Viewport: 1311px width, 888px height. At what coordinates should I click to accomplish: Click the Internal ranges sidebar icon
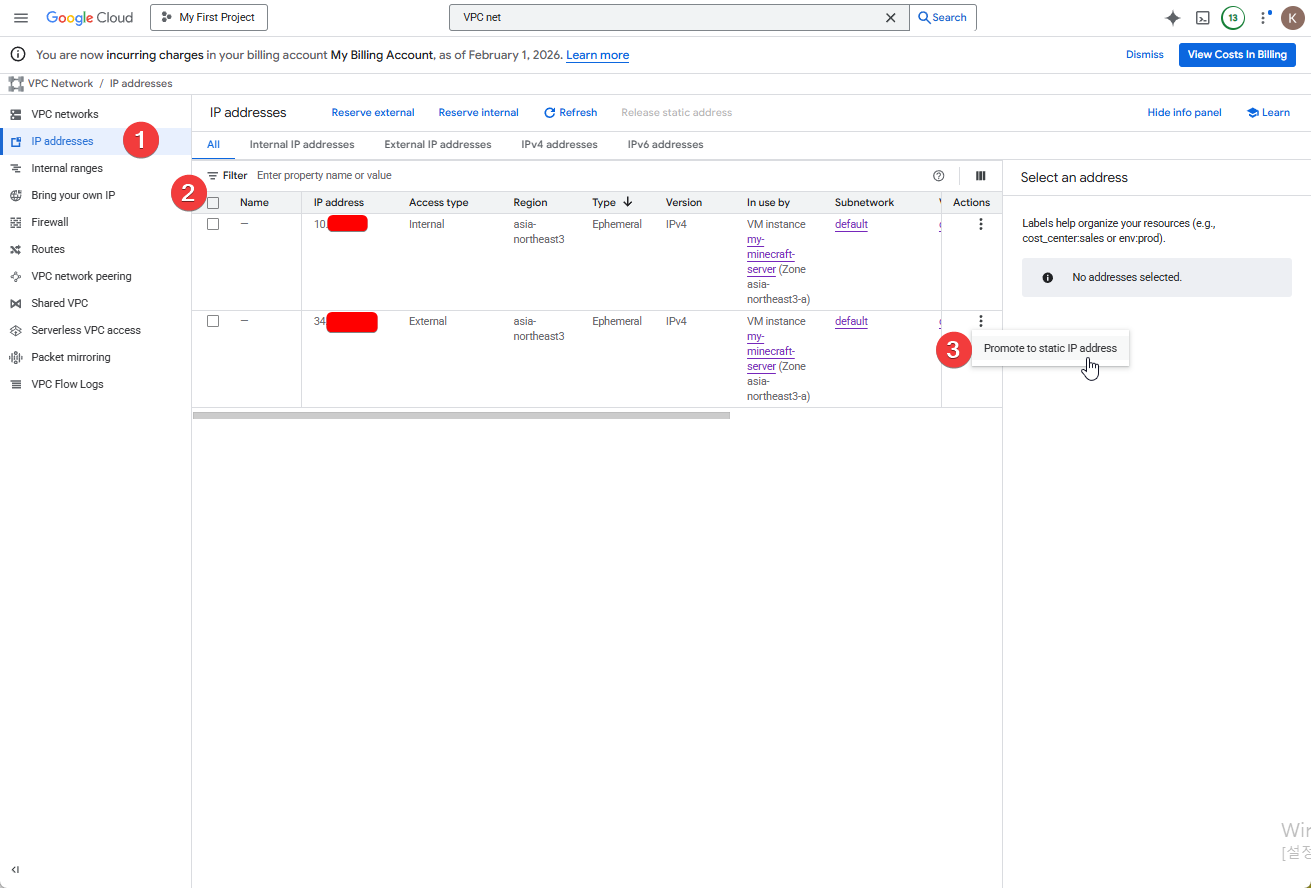click(16, 169)
